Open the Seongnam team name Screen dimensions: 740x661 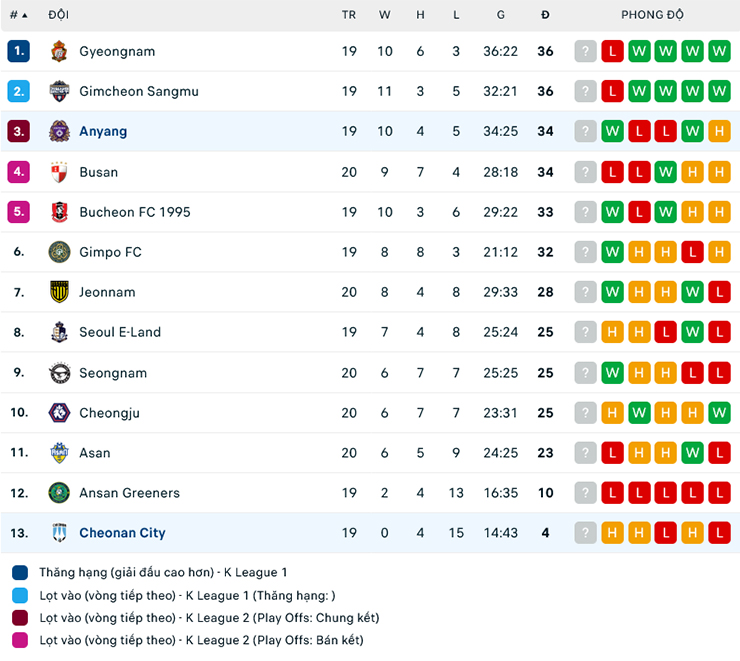(x=113, y=373)
